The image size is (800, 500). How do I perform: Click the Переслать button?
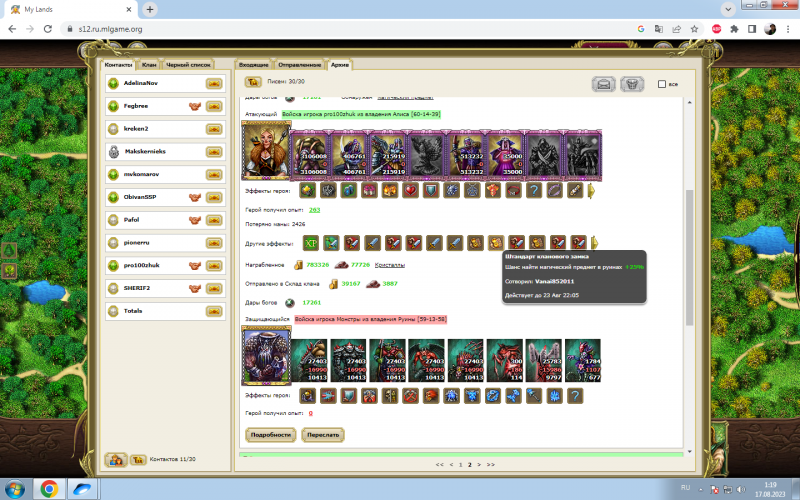click(323, 435)
